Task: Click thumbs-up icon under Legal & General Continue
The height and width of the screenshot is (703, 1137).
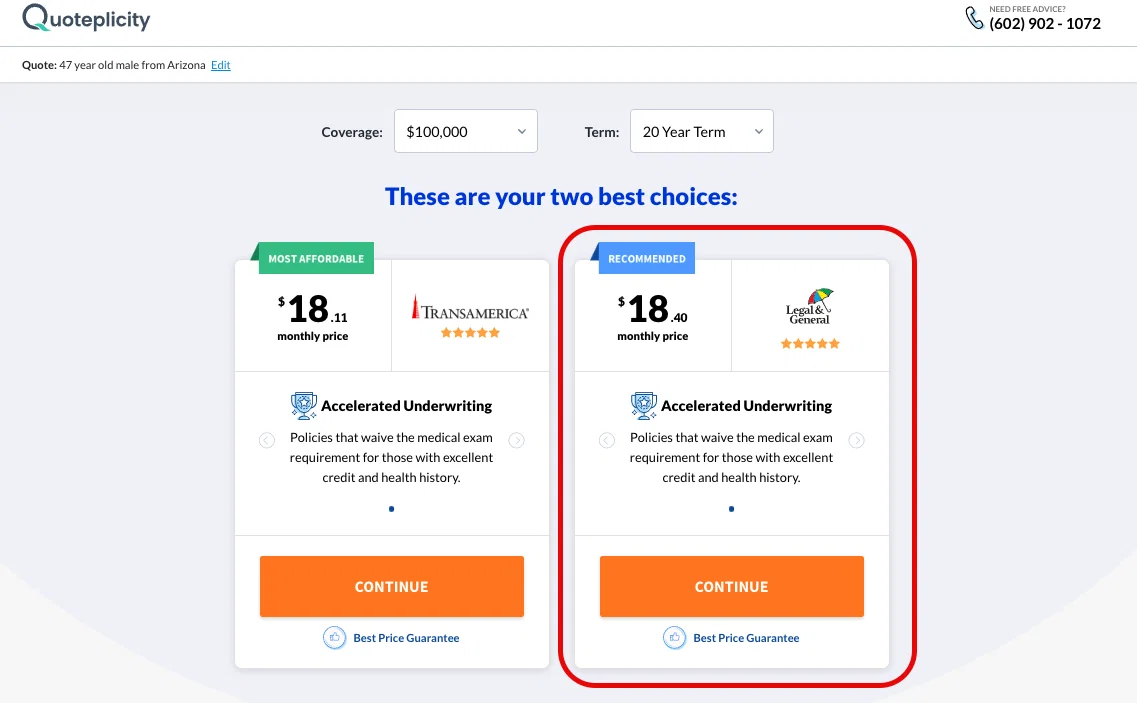Action: pos(674,638)
